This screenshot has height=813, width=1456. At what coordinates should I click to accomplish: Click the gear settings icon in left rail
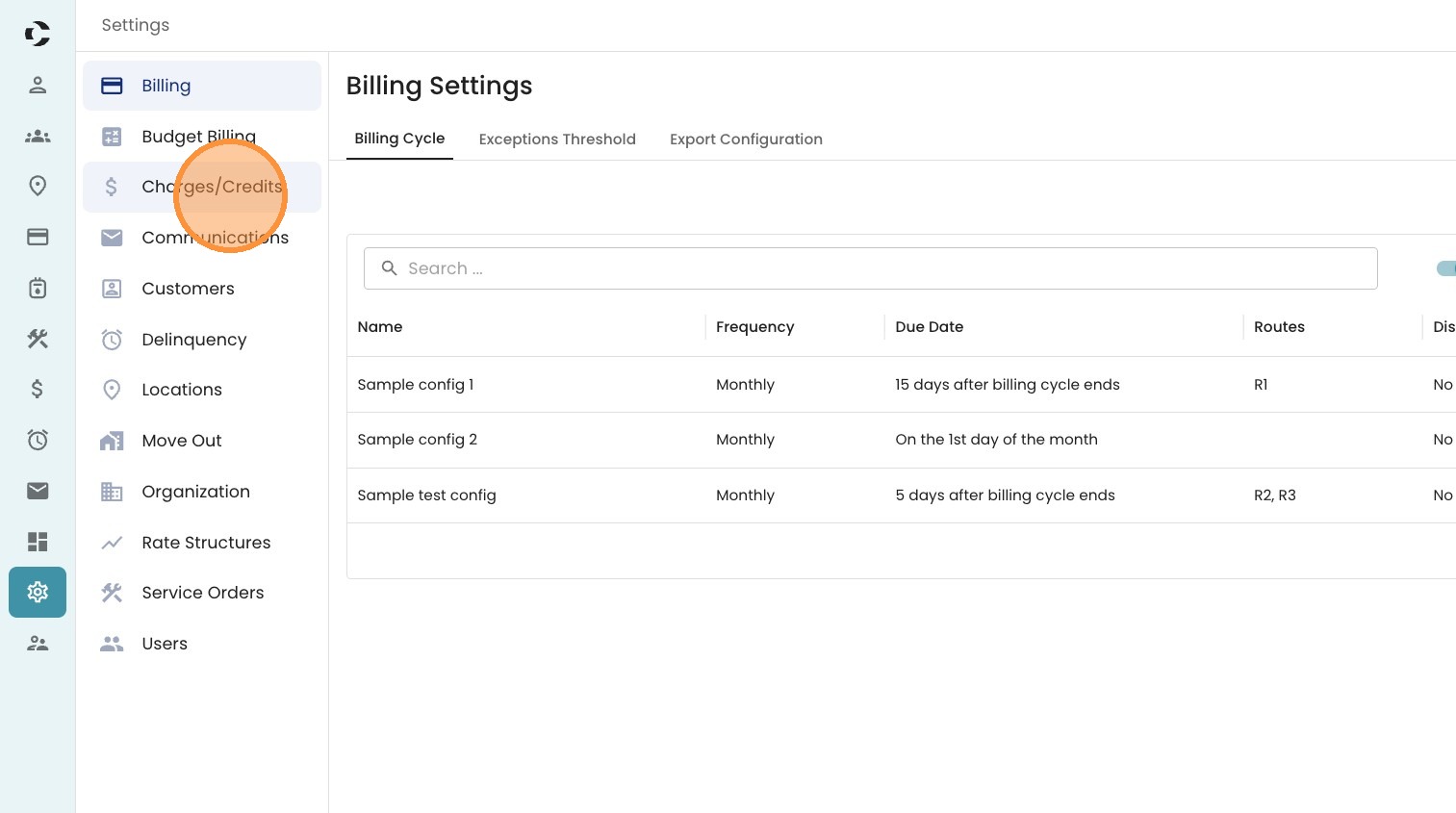click(38, 592)
